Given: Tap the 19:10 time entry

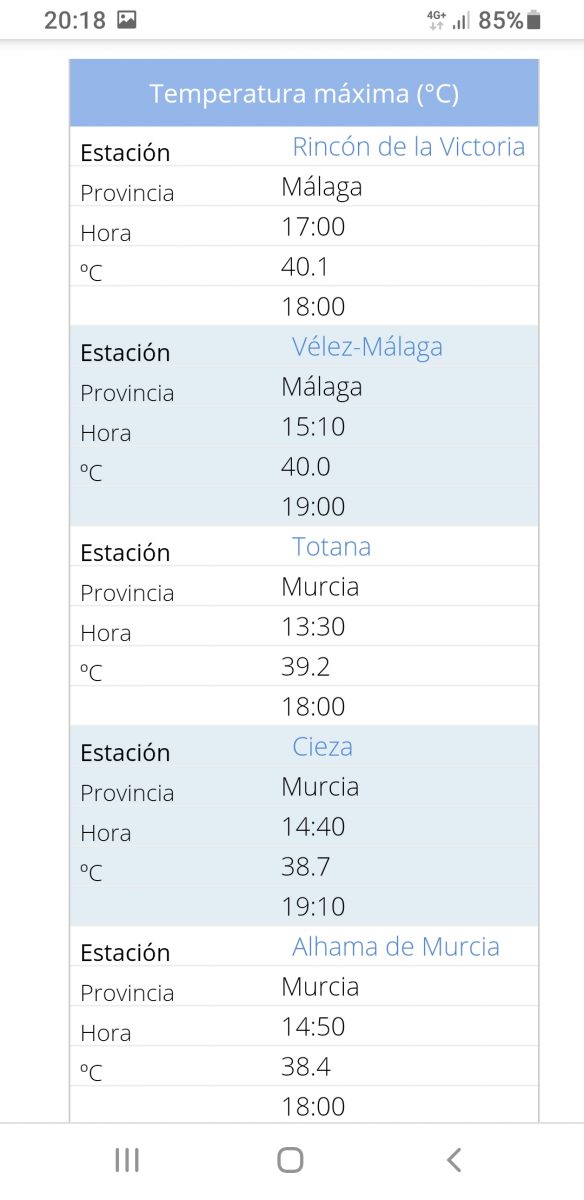Looking at the screenshot, I should tap(313, 907).
